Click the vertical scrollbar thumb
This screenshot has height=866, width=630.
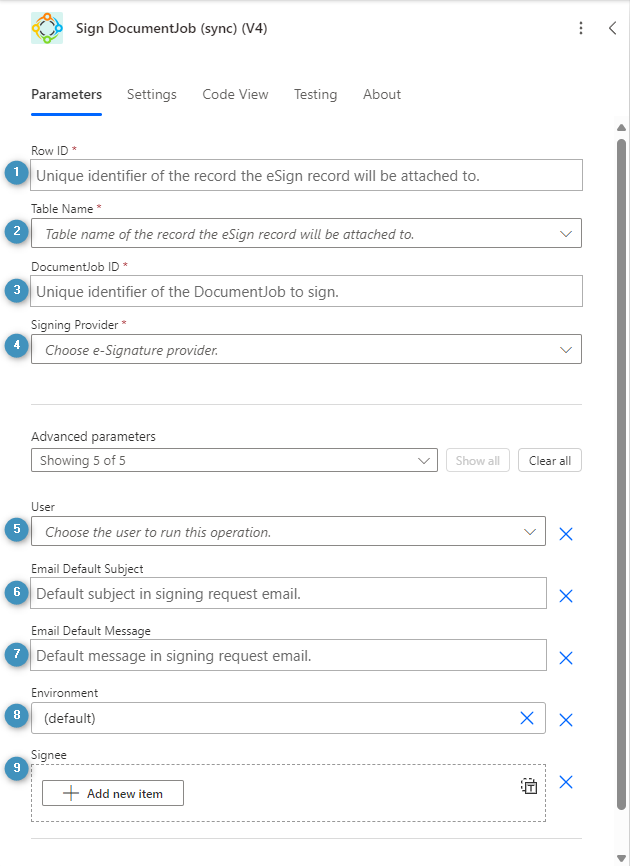click(x=621, y=475)
